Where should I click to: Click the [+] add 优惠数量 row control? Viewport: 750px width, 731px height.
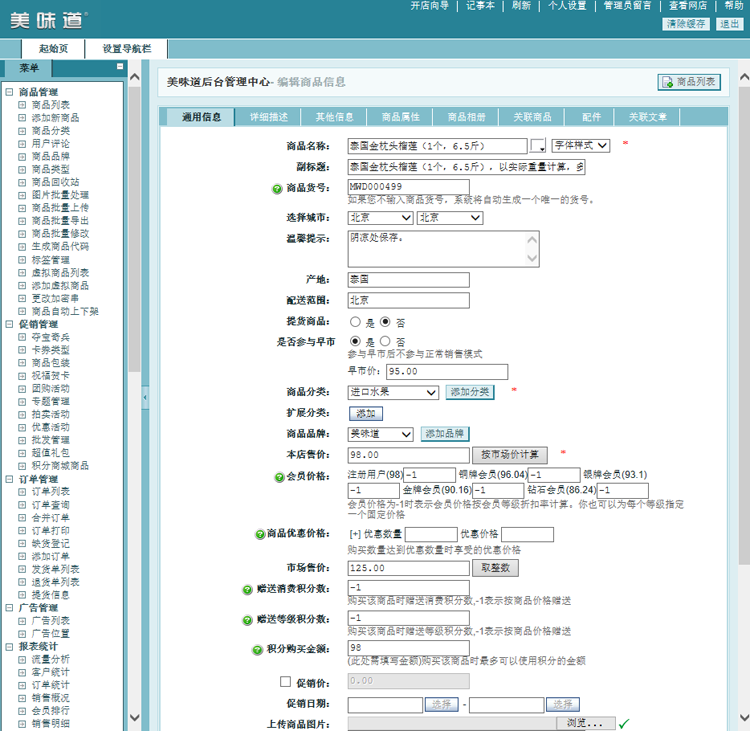coord(355,534)
